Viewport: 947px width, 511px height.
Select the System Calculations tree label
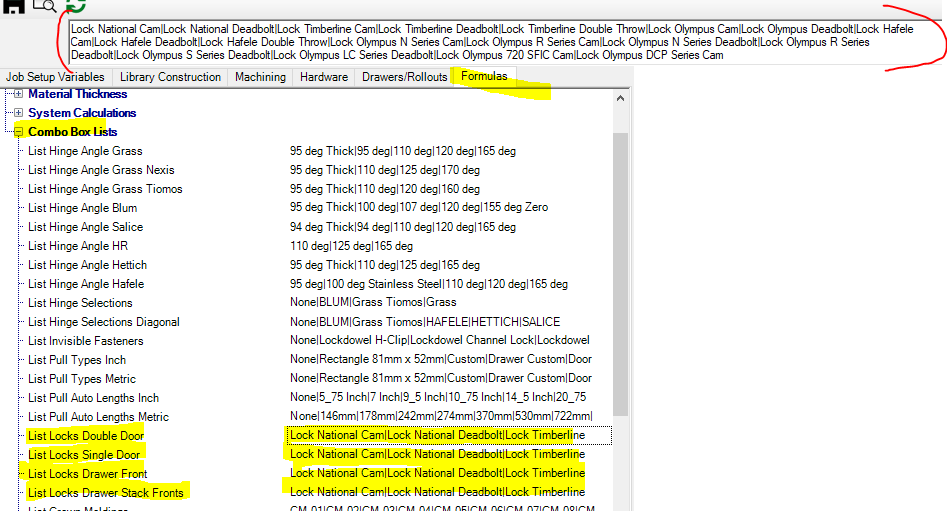click(x=82, y=113)
